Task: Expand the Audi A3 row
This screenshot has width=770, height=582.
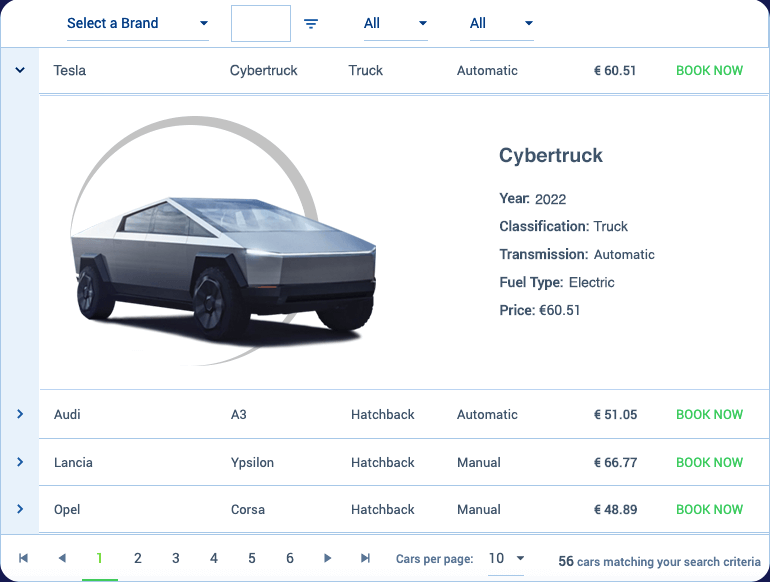Action: point(20,414)
